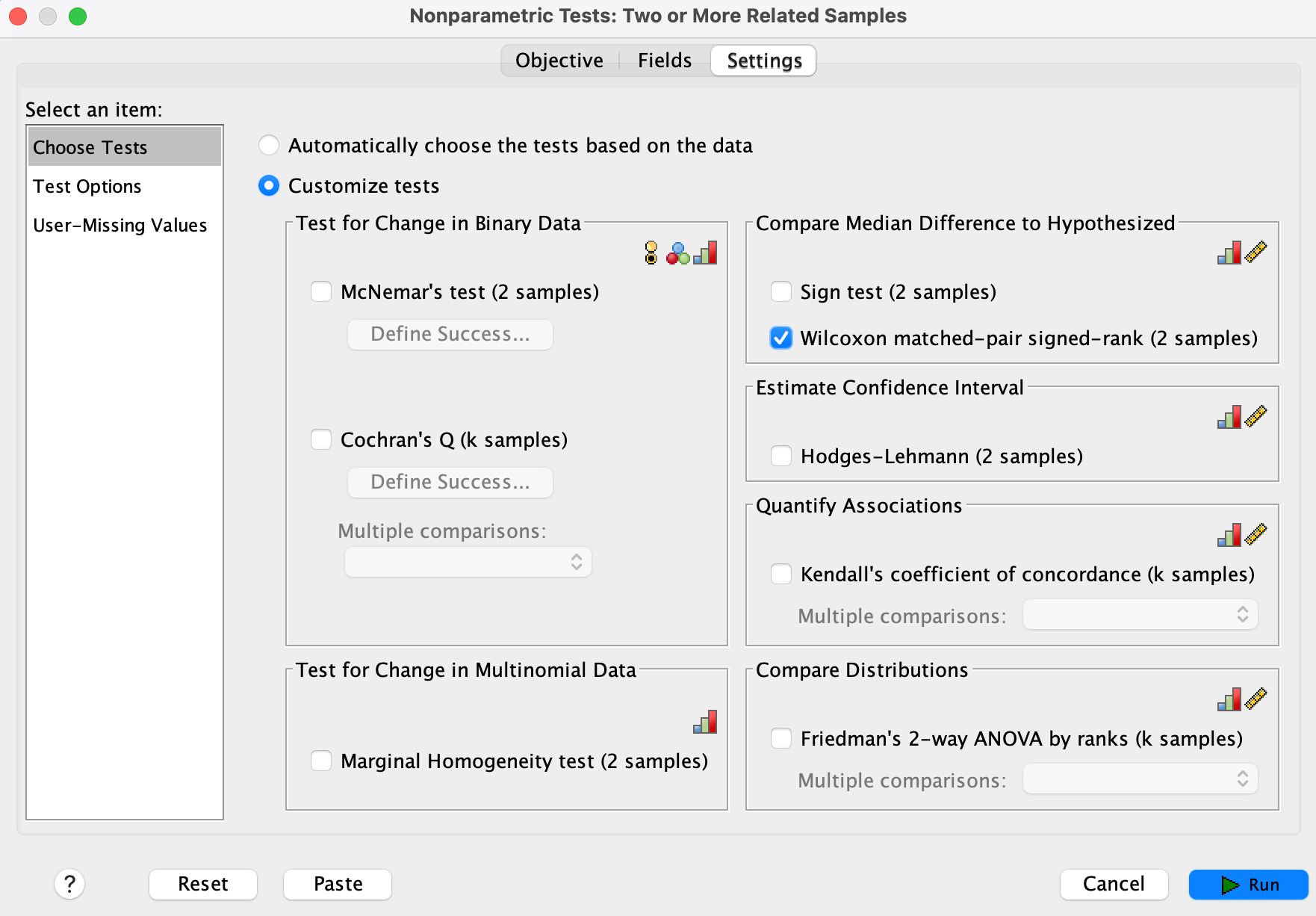
Task: Enable McNemar's test checkbox
Action: click(x=321, y=291)
